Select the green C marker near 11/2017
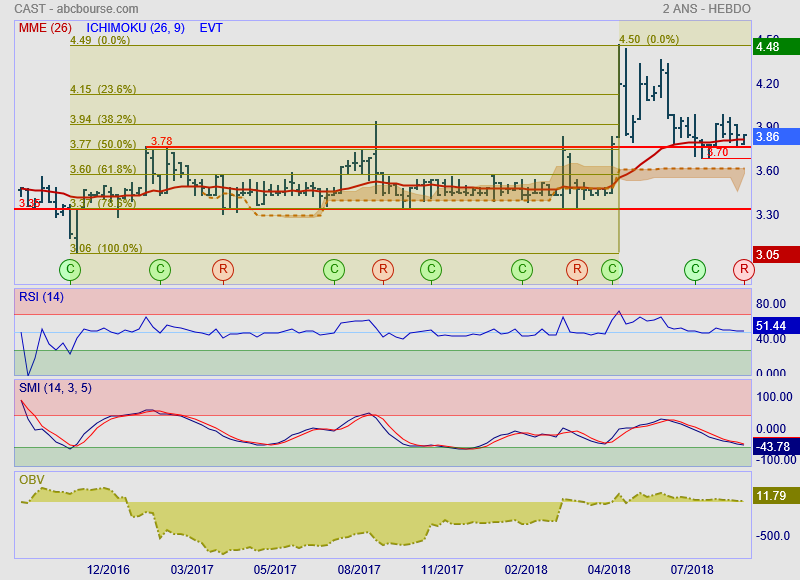 click(x=430, y=269)
